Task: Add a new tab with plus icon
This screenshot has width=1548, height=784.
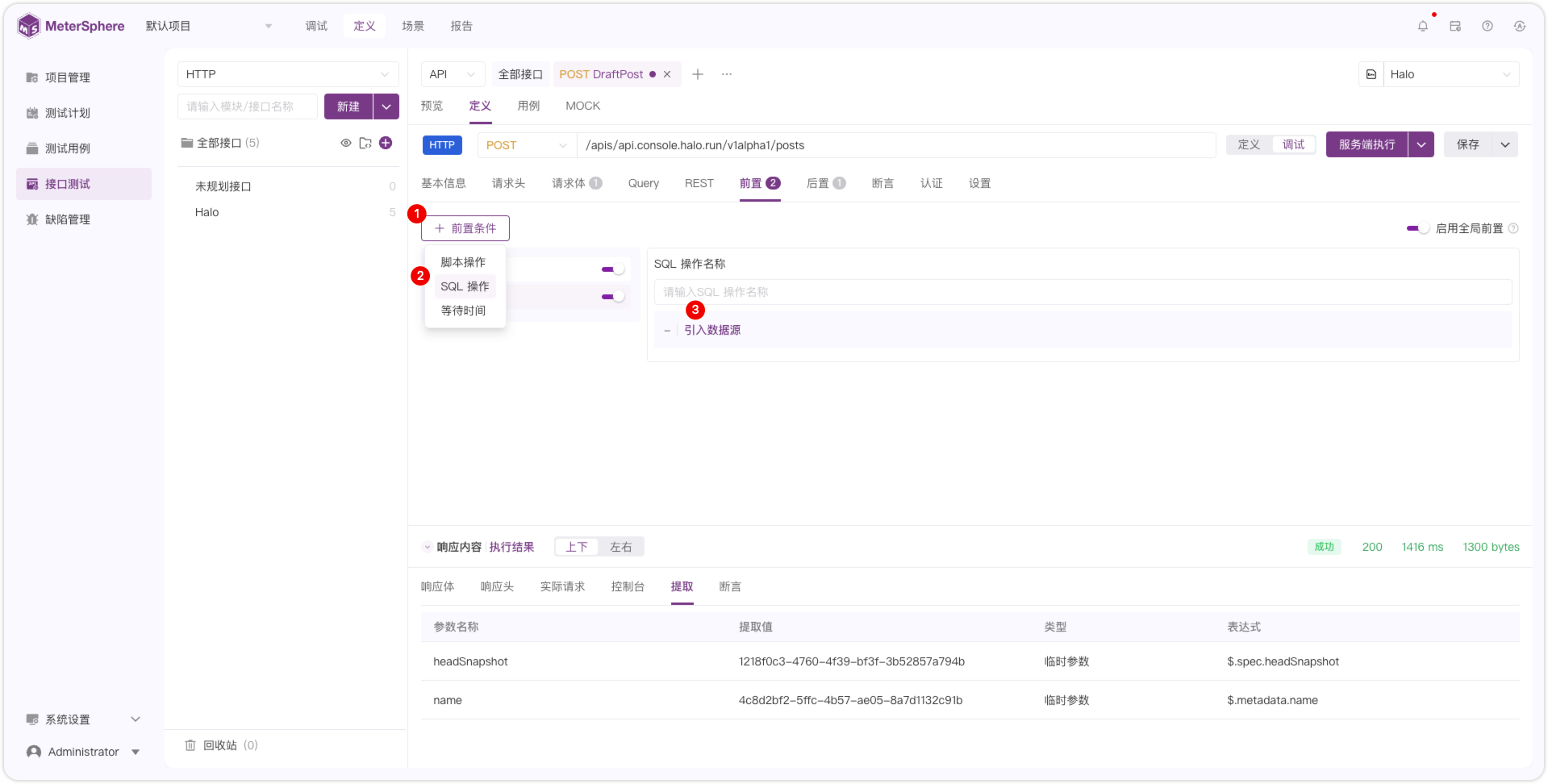Action: tap(698, 74)
